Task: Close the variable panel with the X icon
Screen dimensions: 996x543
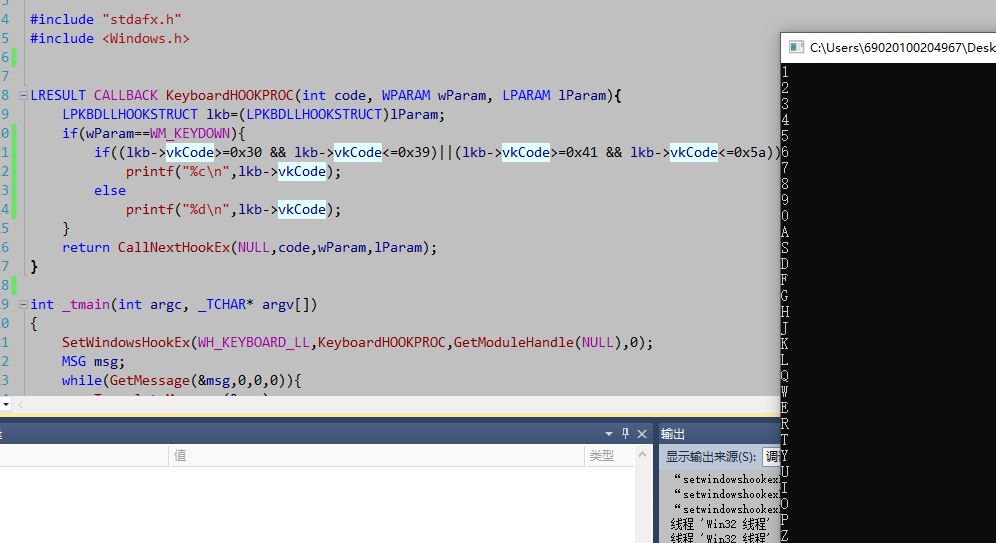Action: pos(642,434)
